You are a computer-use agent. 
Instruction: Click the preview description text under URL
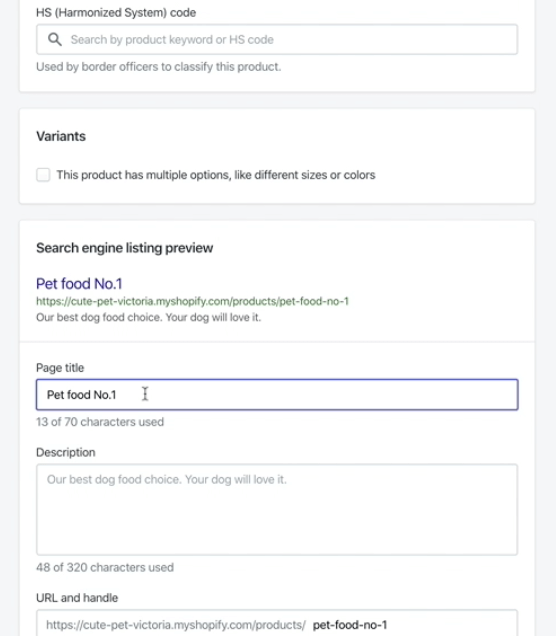click(148, 317)
